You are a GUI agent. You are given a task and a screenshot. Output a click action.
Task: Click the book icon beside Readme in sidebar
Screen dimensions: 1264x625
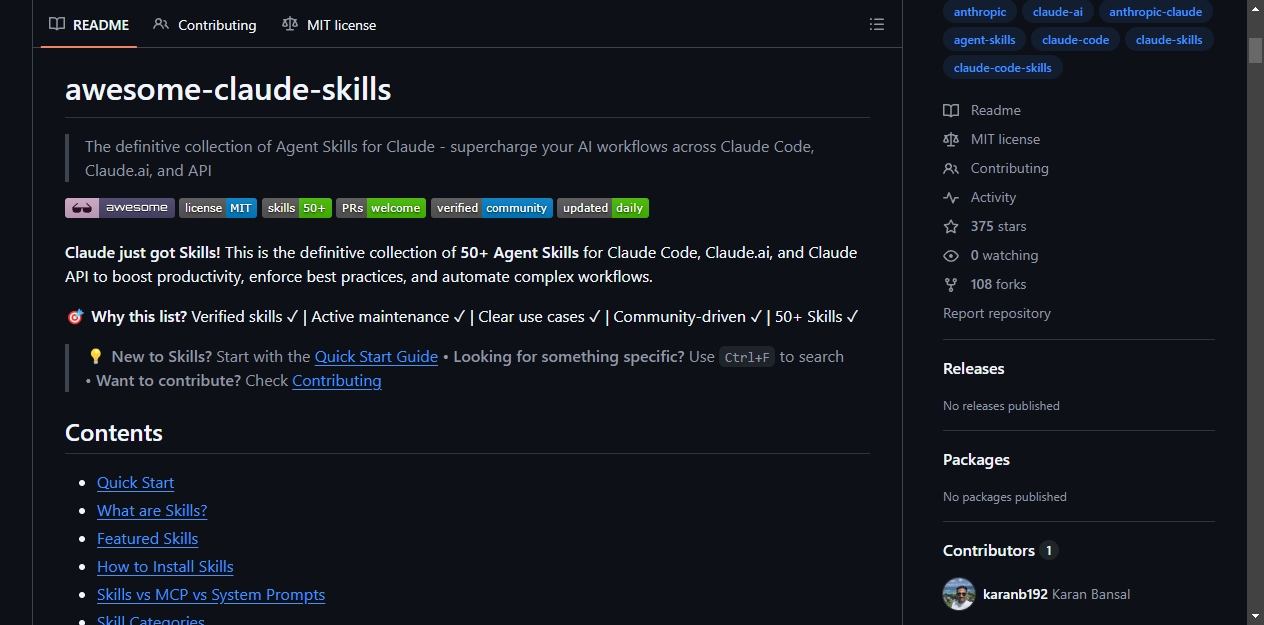(x=951, y=110)
